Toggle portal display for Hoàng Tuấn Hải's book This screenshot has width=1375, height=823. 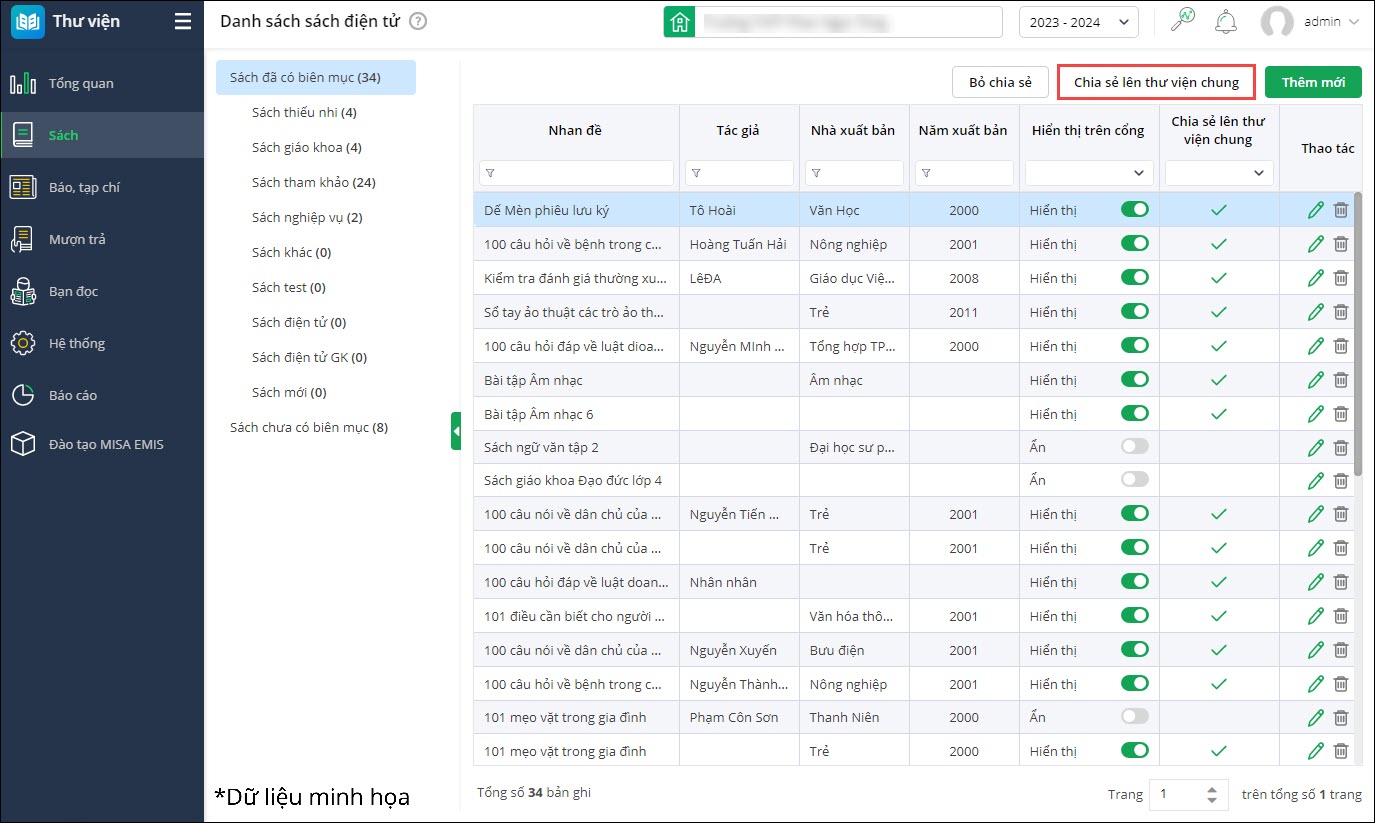click(x=1135, y=244)
